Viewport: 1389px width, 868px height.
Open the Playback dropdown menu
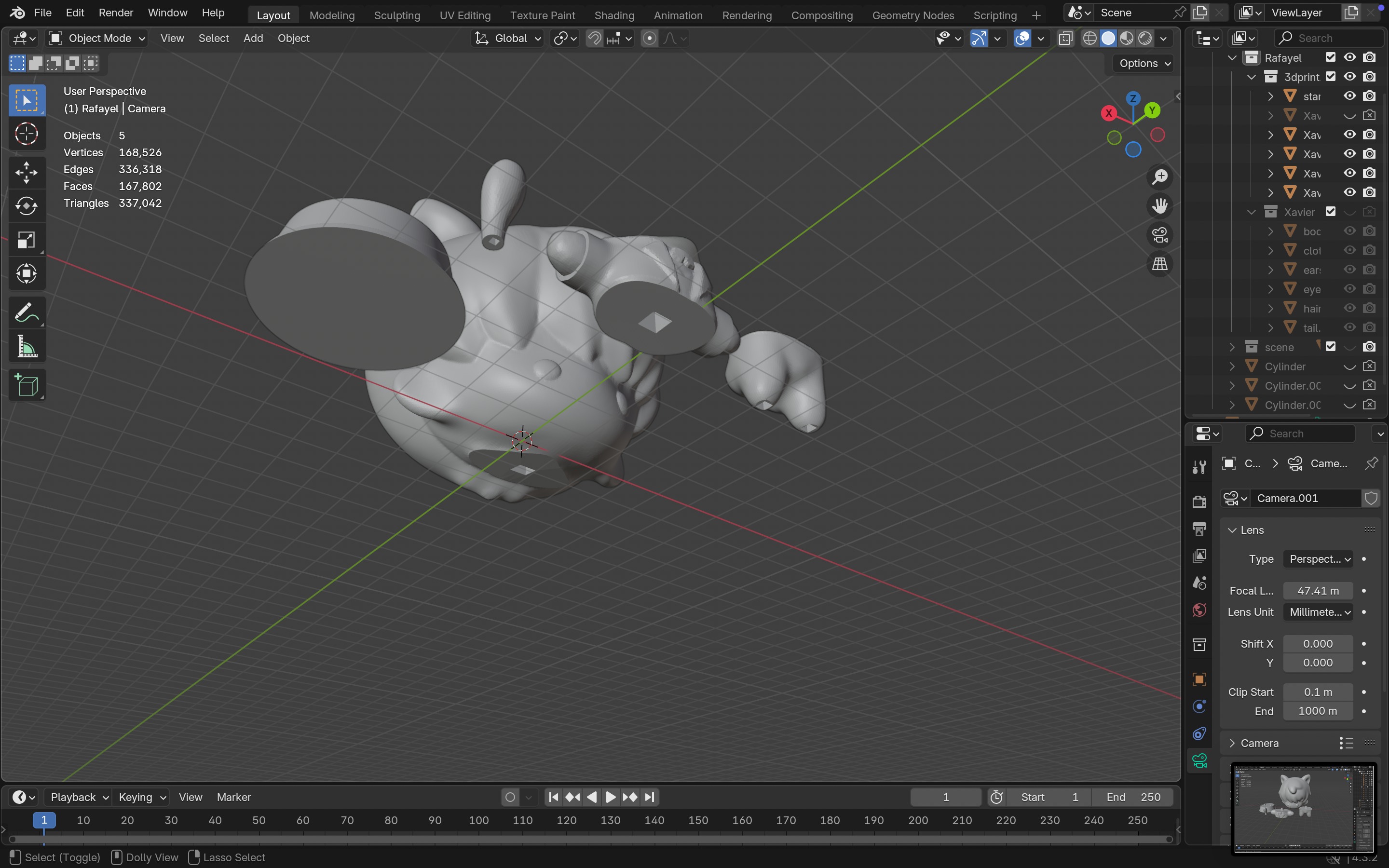pyautogui.click(x=79, y=798)
